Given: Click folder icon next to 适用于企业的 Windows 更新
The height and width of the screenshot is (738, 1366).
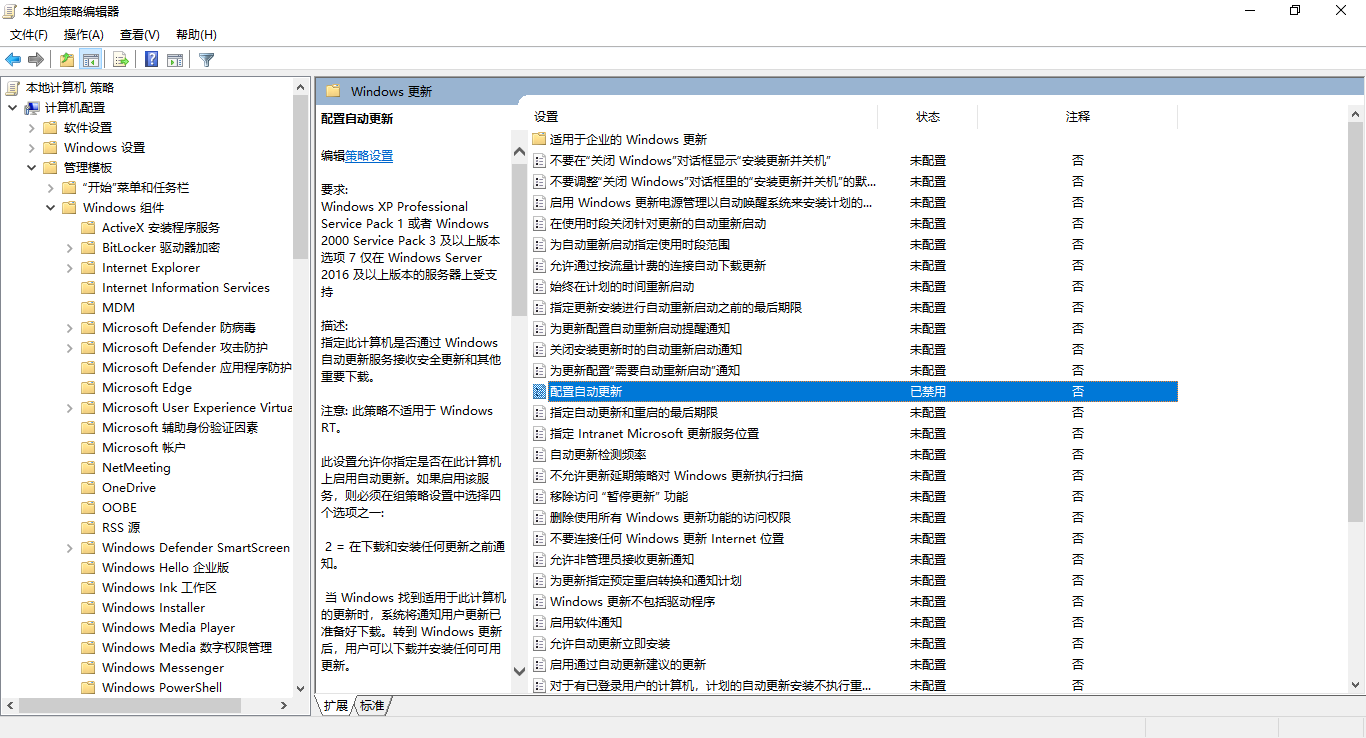Looking at the screenshot, I should click(x=539, y=139).
